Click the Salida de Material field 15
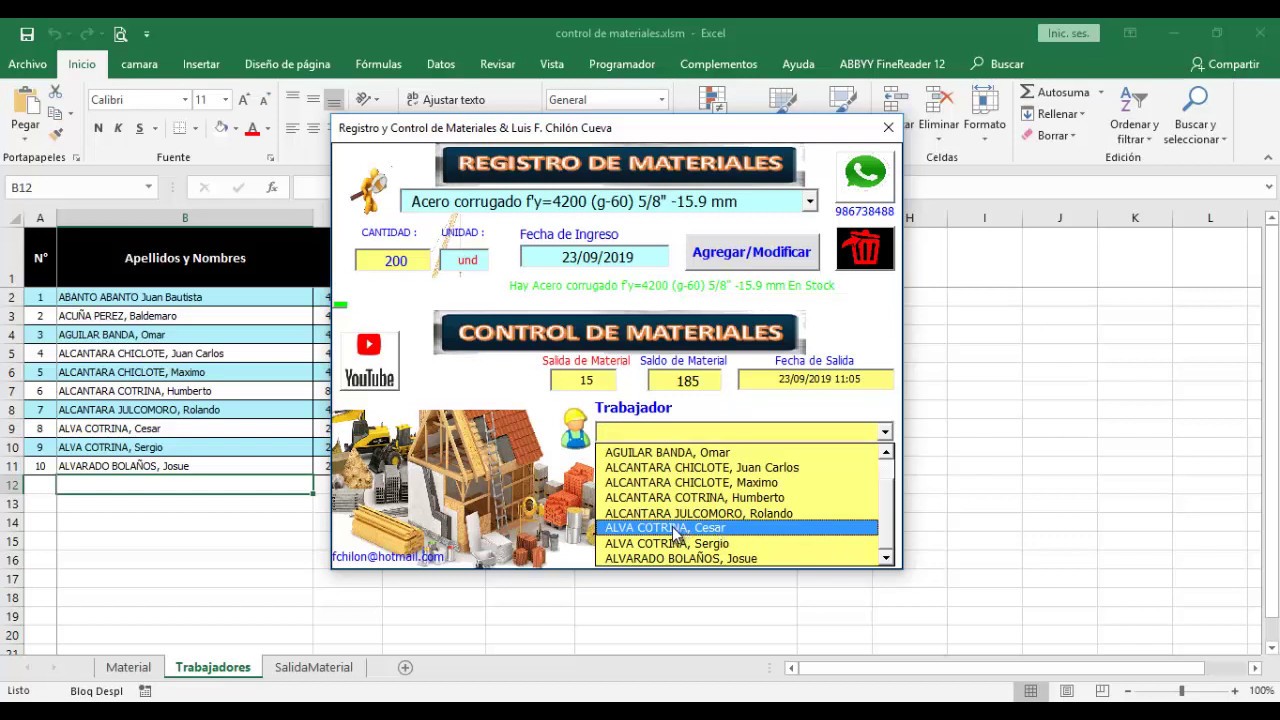This screenshot has width=1280, height=720. coord(586,380)
